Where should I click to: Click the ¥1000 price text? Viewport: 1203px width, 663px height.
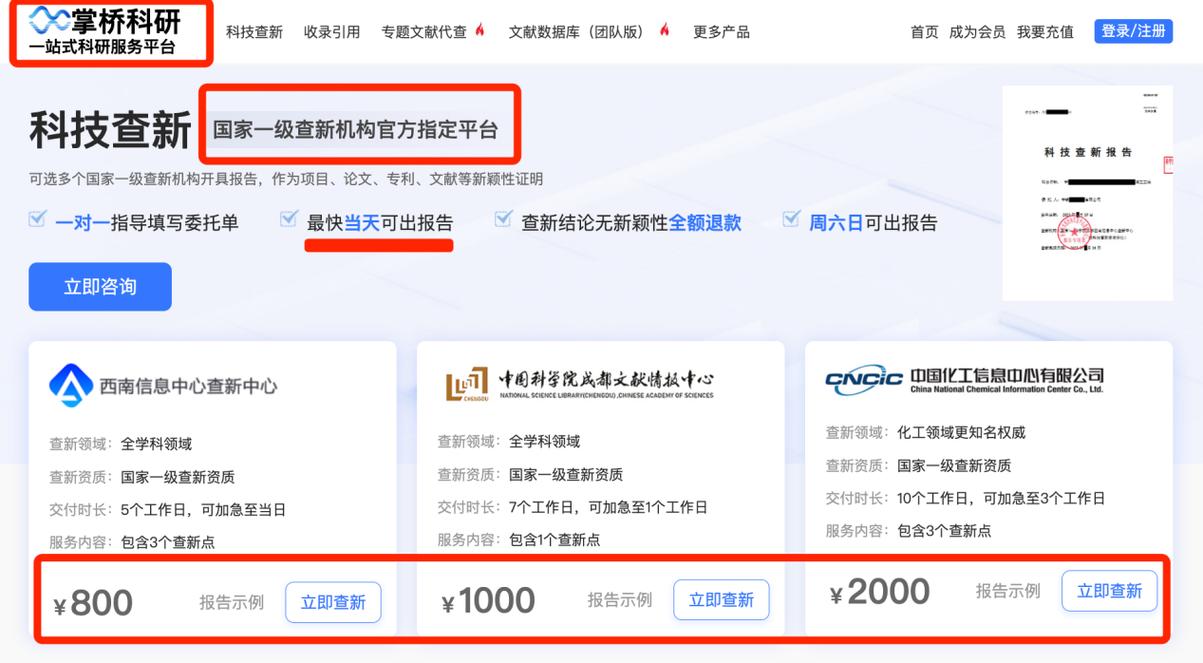coord(488,601)
